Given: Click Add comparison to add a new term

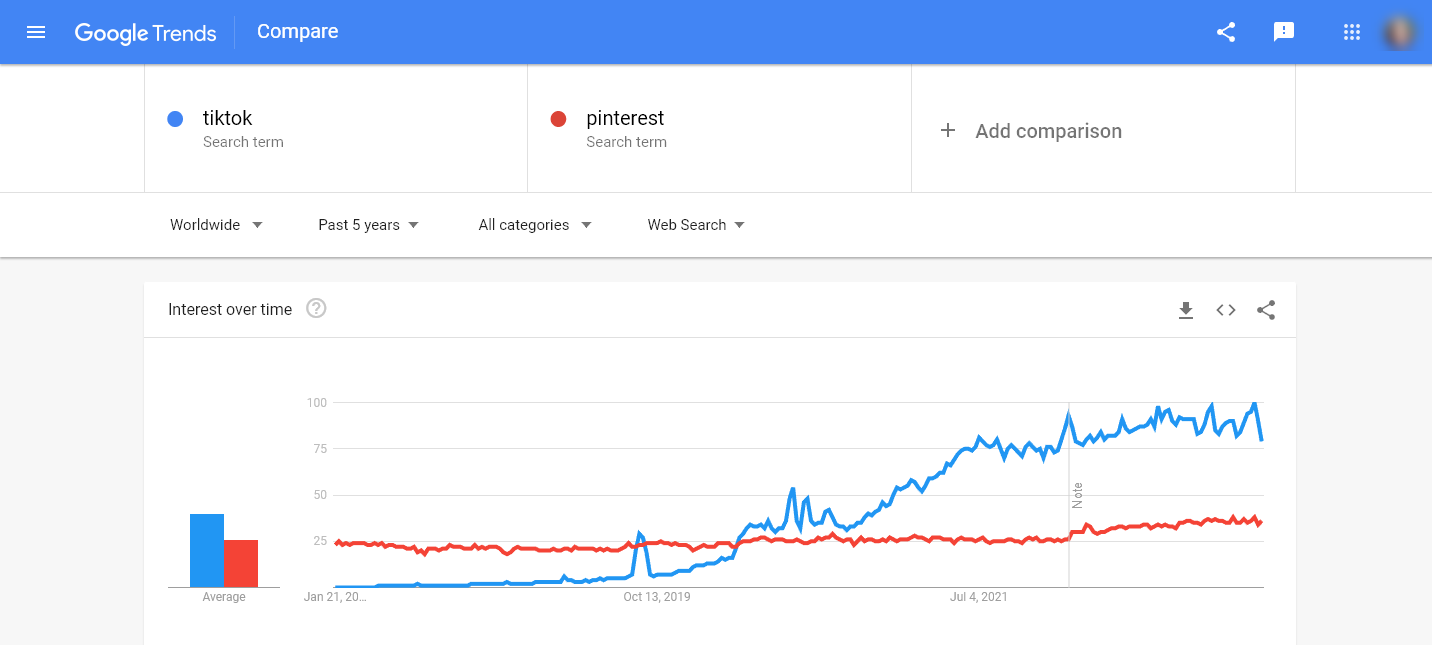Looking at the screenshot, I should pyautogui.click(x=1032, y=130).
